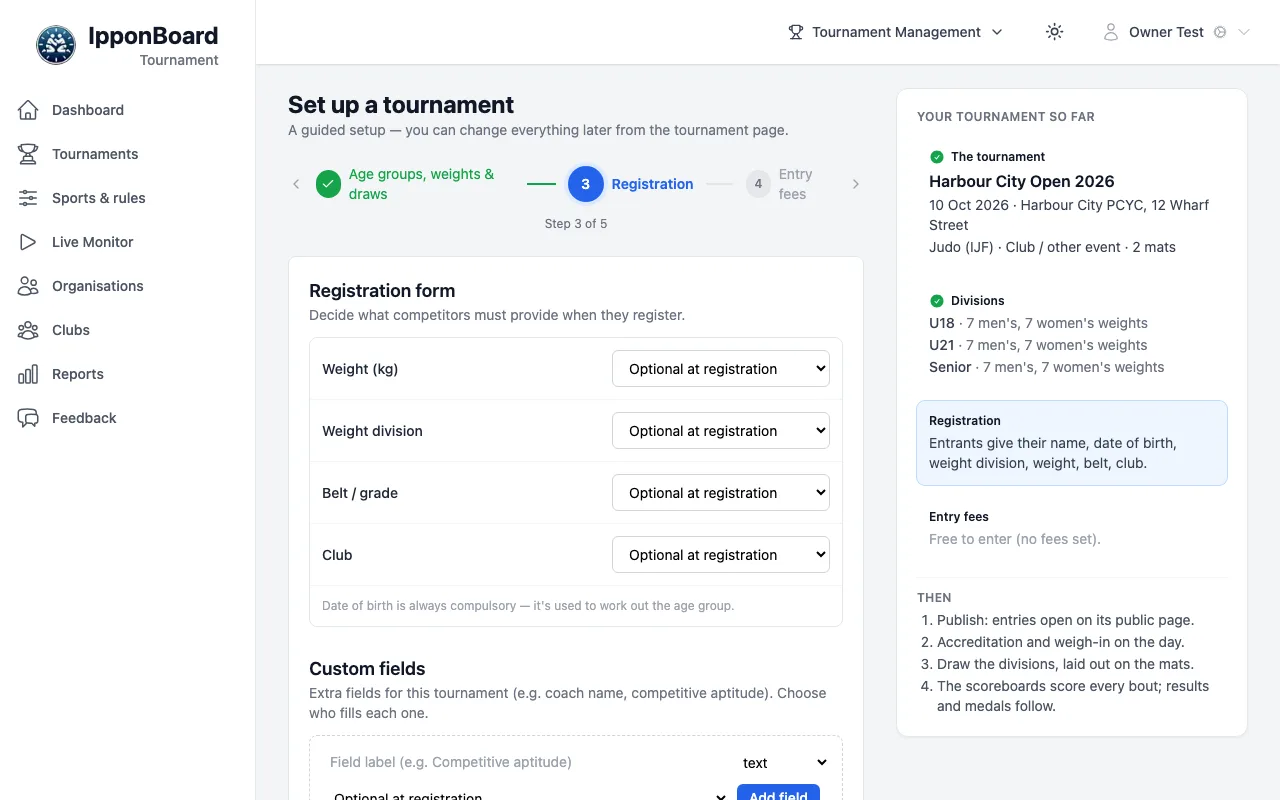Image resolution: width=1280 pixels, height=800 pixels.
Task: Change the Belt / grade requirement dropdown
Action: coord(721,493)
